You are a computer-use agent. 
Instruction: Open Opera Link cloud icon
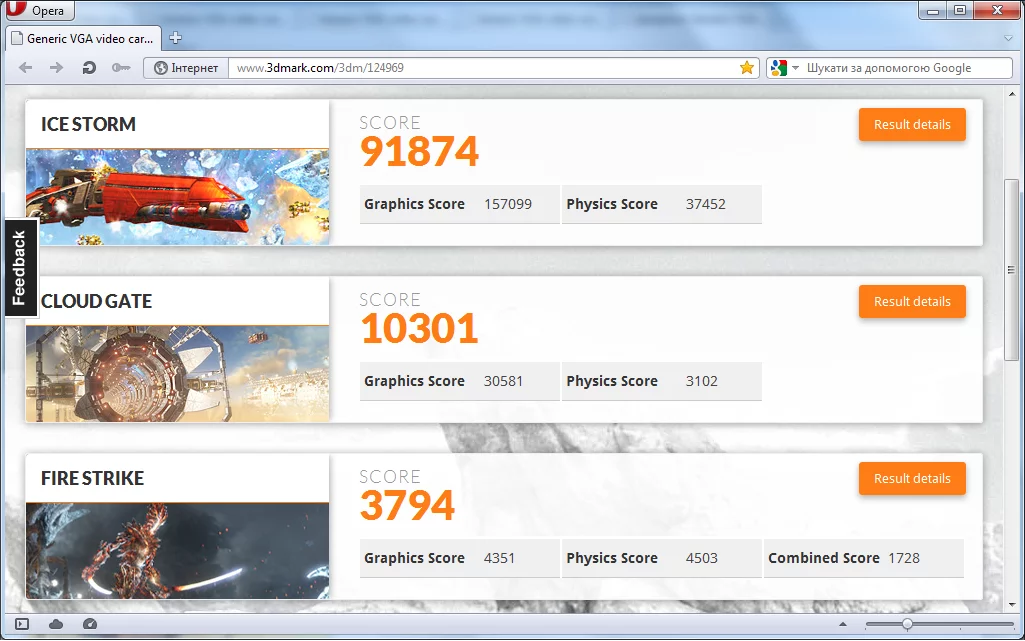56,624
